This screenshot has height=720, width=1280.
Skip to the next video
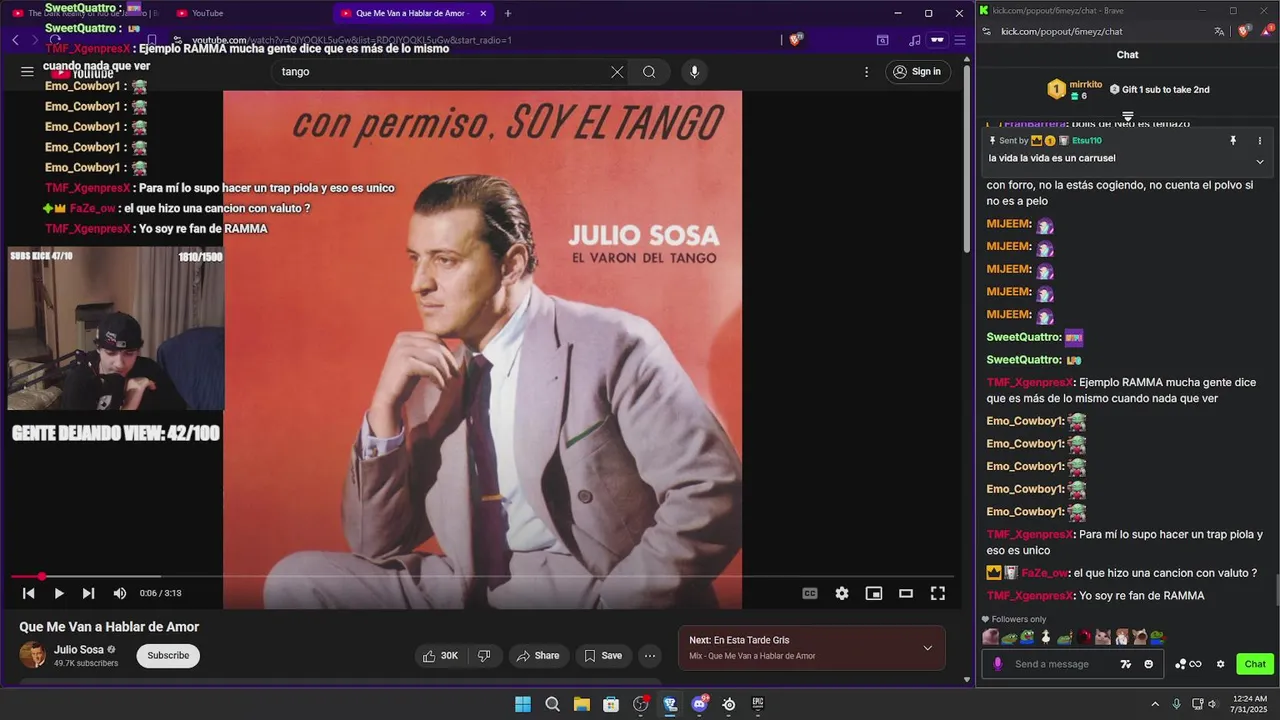(x=88, y=593)
